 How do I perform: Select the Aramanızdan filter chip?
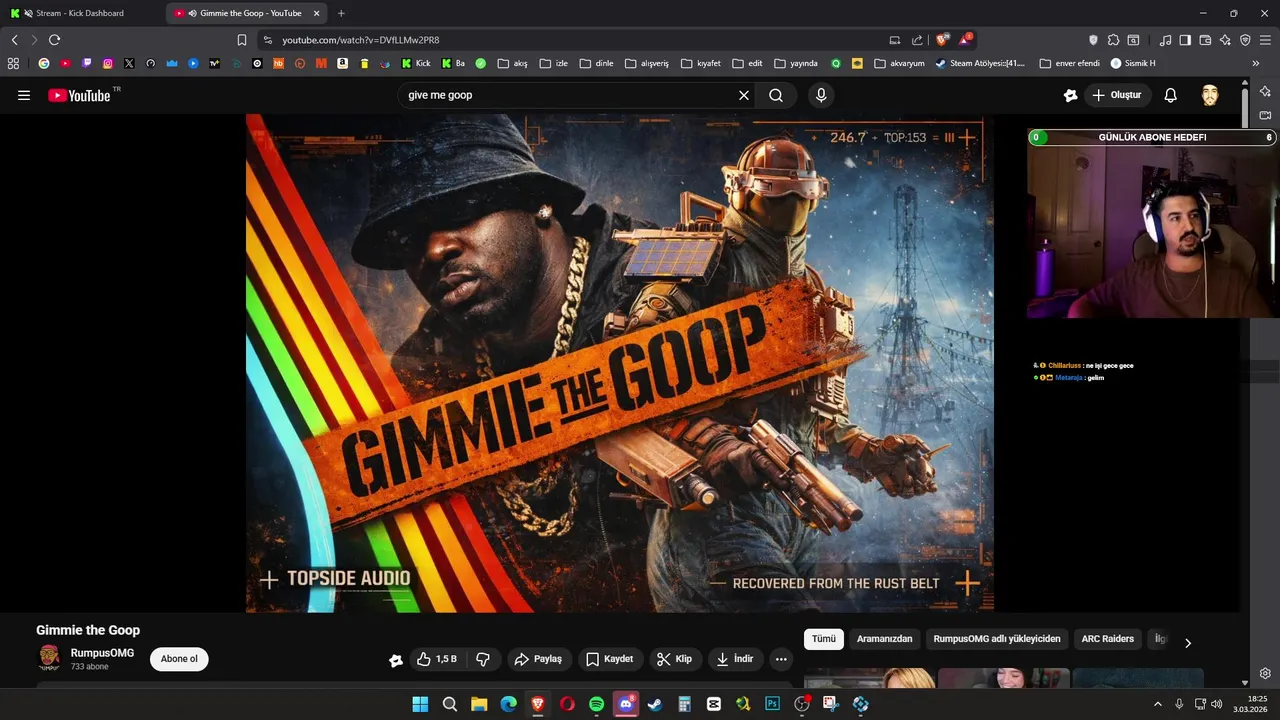click(x=885, y=639)
